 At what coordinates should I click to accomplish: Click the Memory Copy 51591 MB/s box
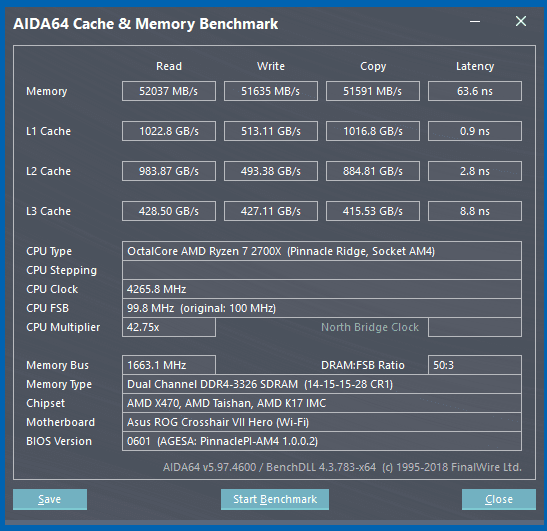[373, 91]
